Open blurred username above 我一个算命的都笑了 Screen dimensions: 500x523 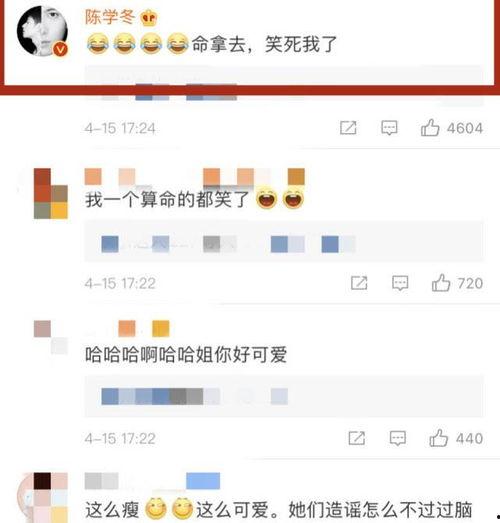[195, 177]
